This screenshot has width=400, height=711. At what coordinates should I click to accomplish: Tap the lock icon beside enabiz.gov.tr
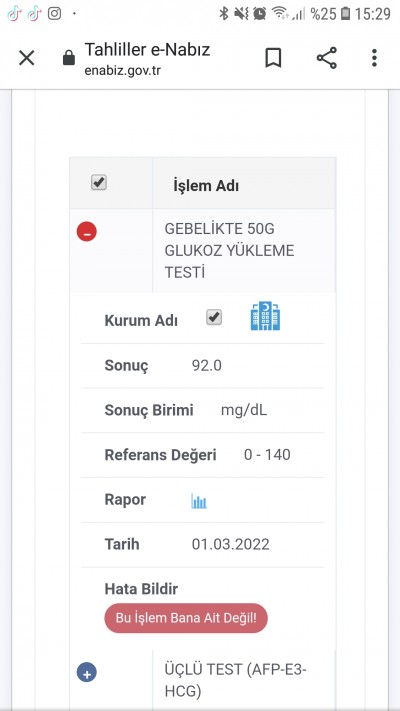(x=68, y=58)
